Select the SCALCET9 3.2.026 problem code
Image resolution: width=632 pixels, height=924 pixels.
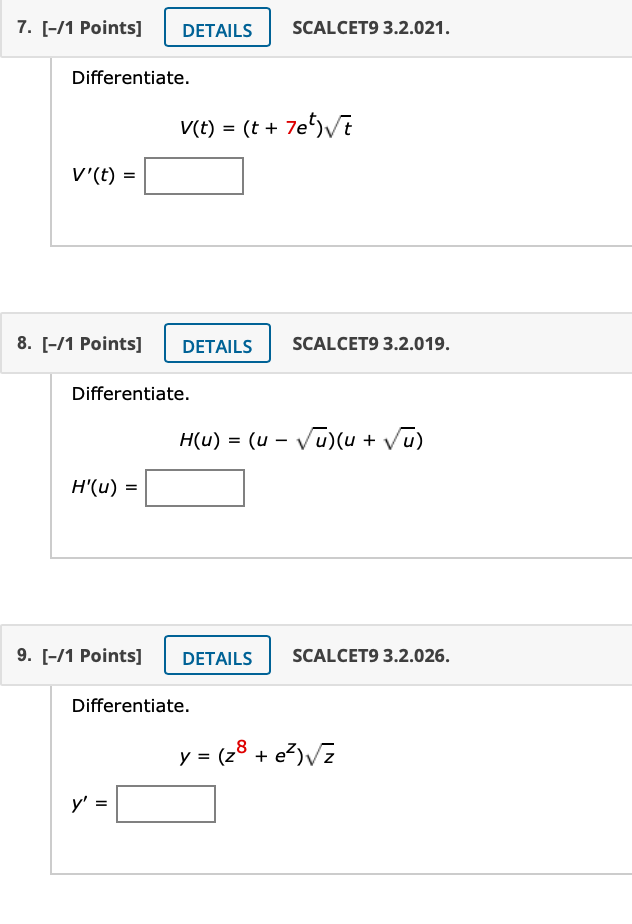click(x=371, y=655)
